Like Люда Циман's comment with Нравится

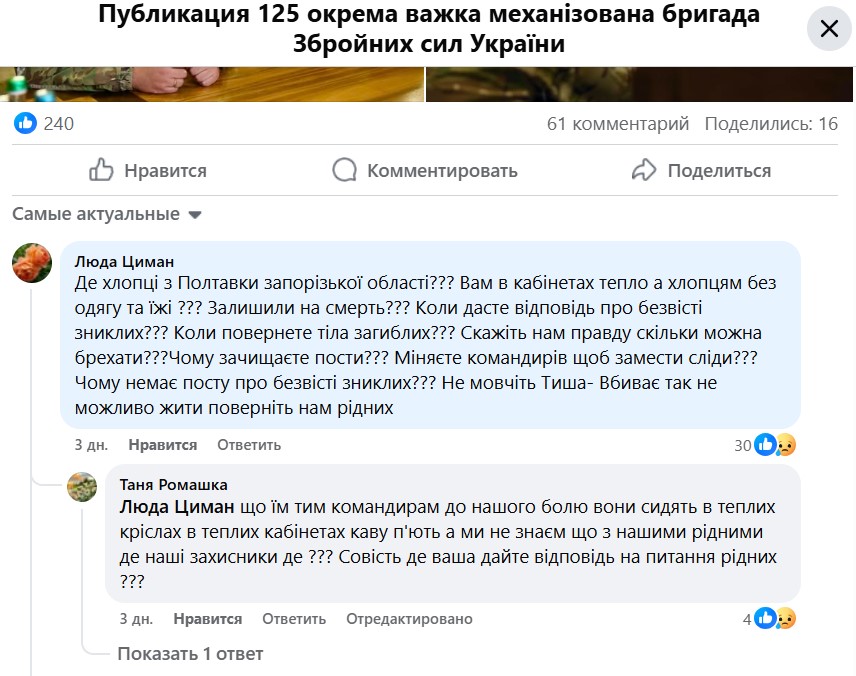pyautogui.click(x=163, y=445)
